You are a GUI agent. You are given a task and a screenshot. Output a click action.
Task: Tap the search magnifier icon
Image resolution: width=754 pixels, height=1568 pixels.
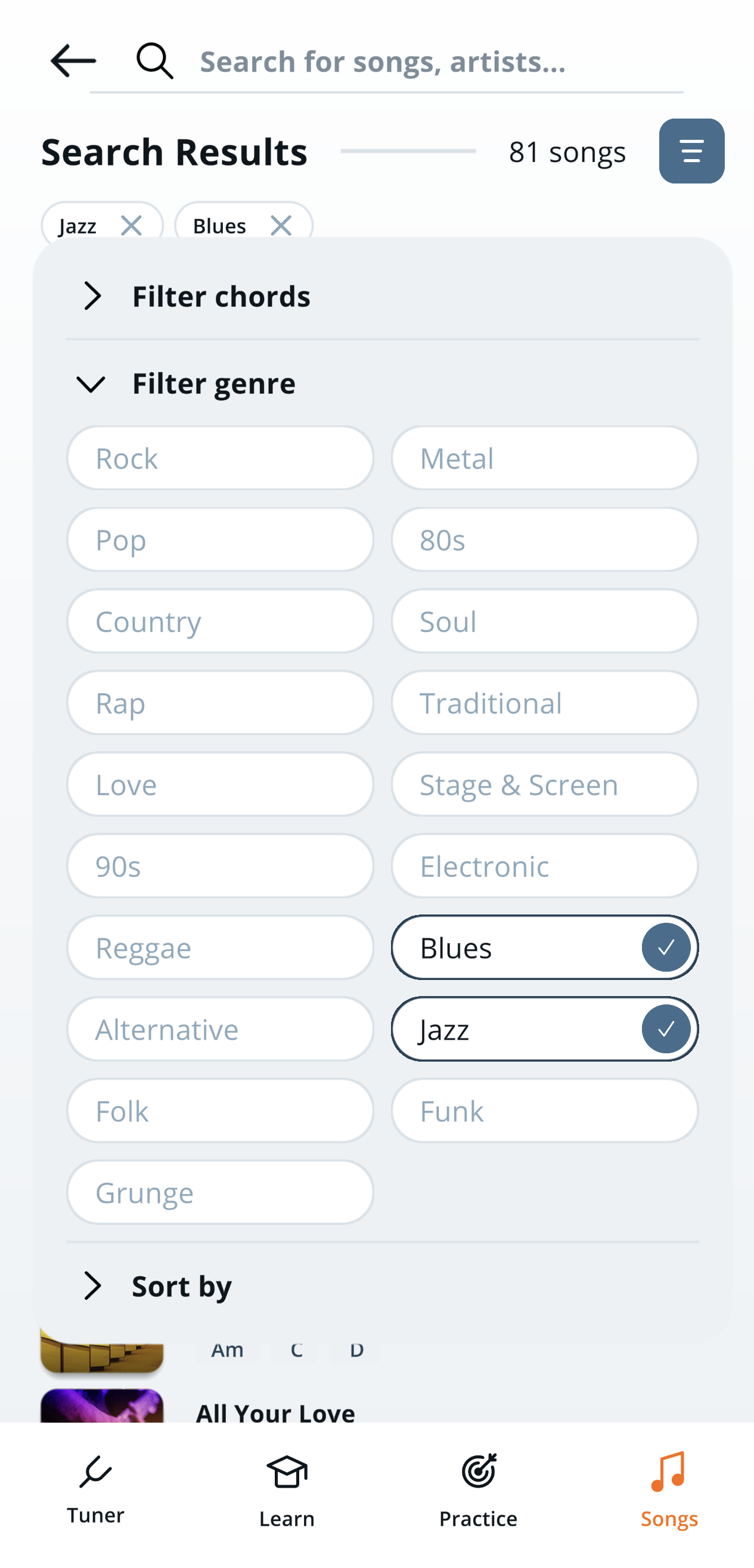tap(155, 61)
